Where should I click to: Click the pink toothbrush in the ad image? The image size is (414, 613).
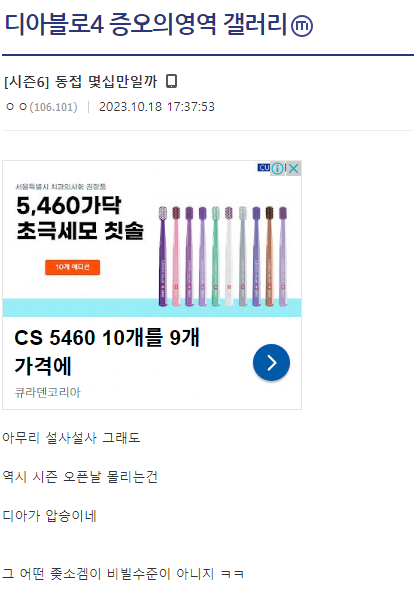tap(176, 256)
